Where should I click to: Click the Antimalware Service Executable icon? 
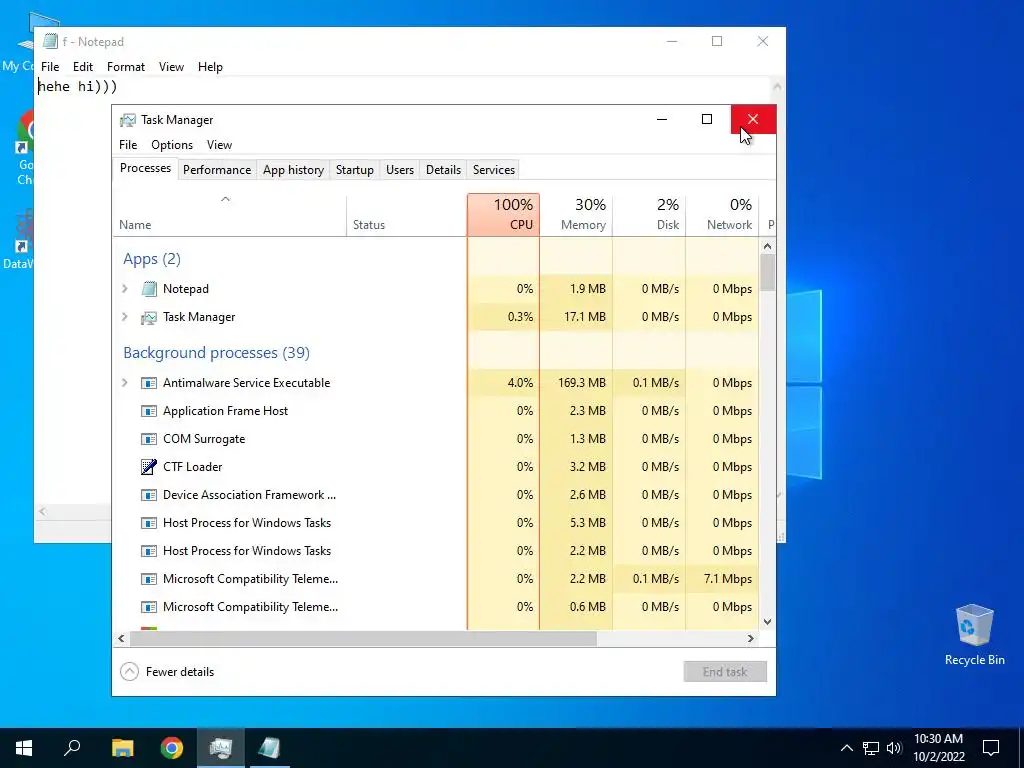(x=149, y=383)
